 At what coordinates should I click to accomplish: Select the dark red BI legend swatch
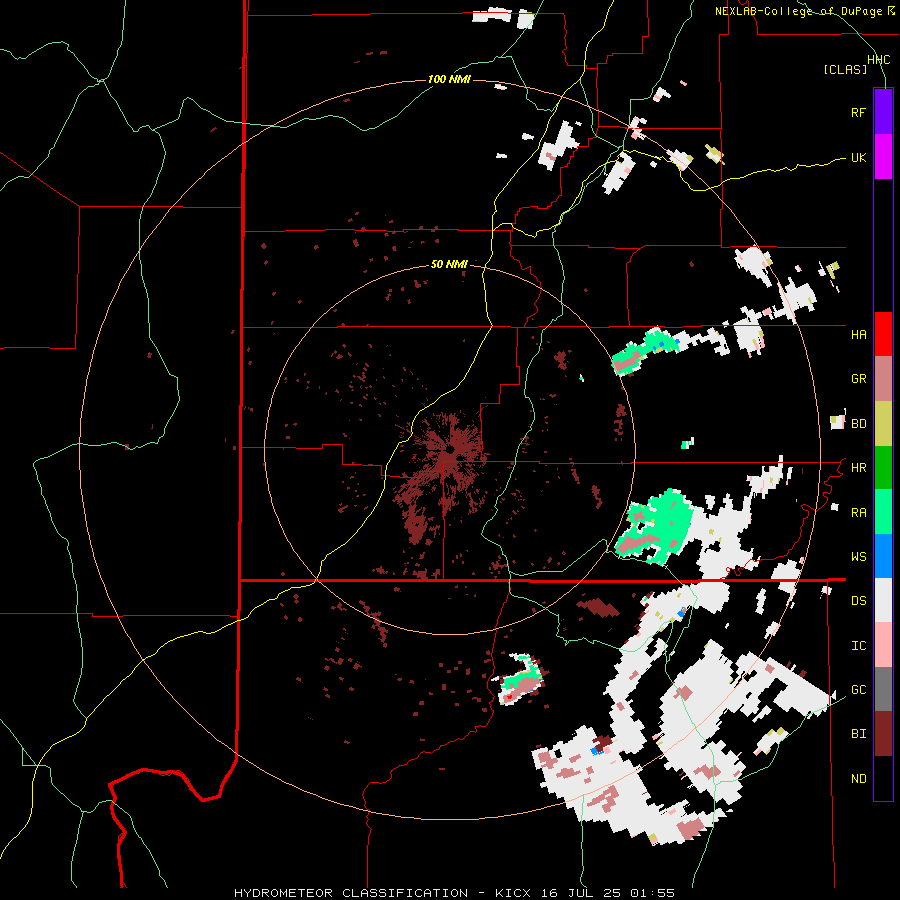[x=883, y=734]
